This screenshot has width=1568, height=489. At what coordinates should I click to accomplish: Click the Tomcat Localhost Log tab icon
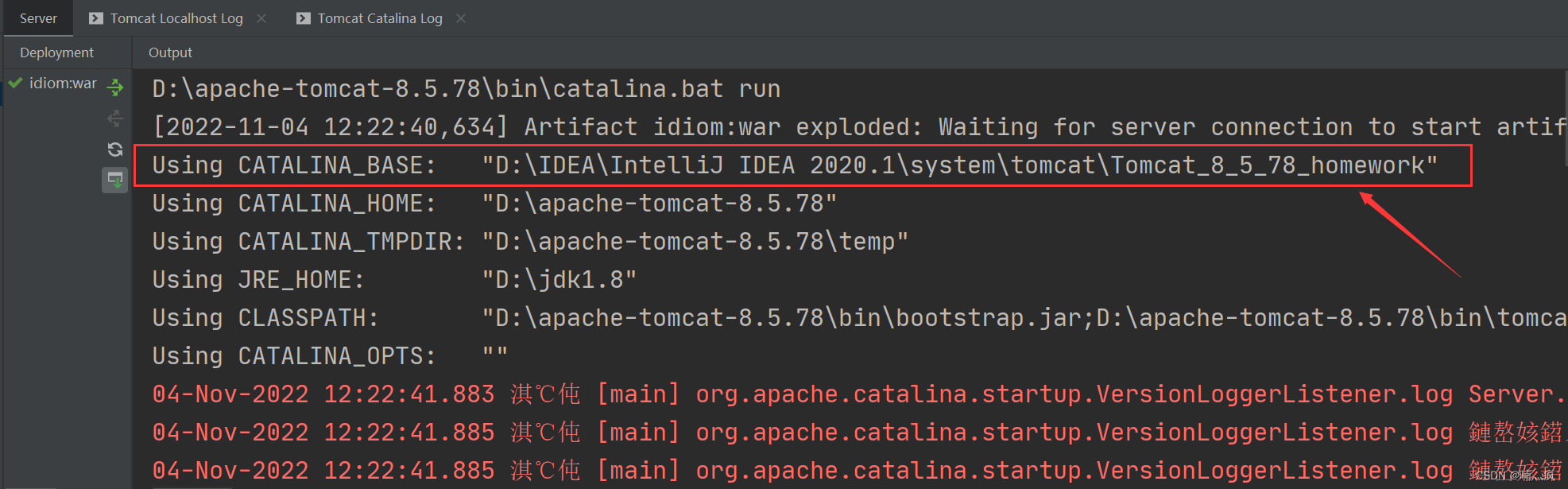point(96,18)
